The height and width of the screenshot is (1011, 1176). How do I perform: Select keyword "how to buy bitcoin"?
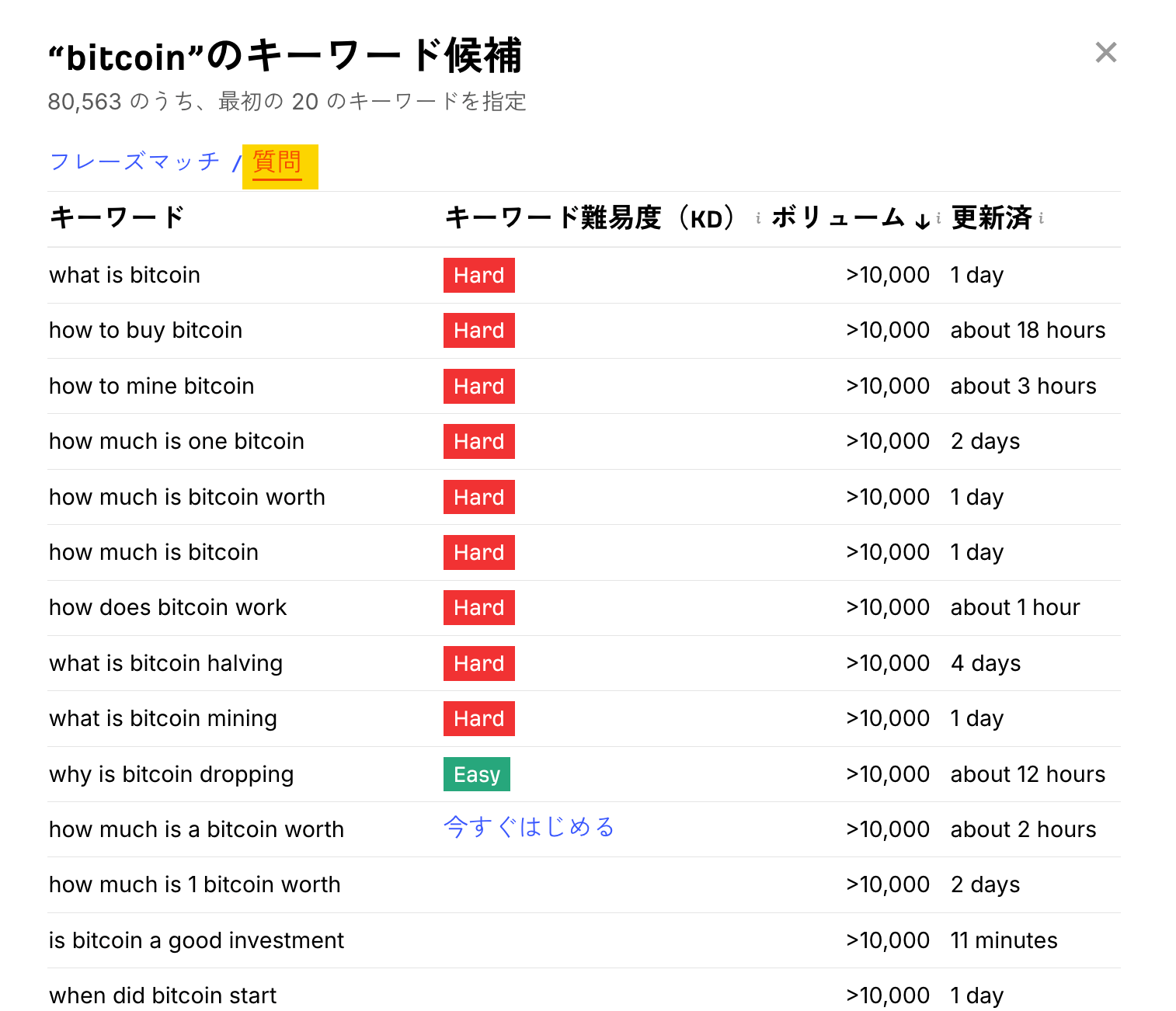(145, 330)
